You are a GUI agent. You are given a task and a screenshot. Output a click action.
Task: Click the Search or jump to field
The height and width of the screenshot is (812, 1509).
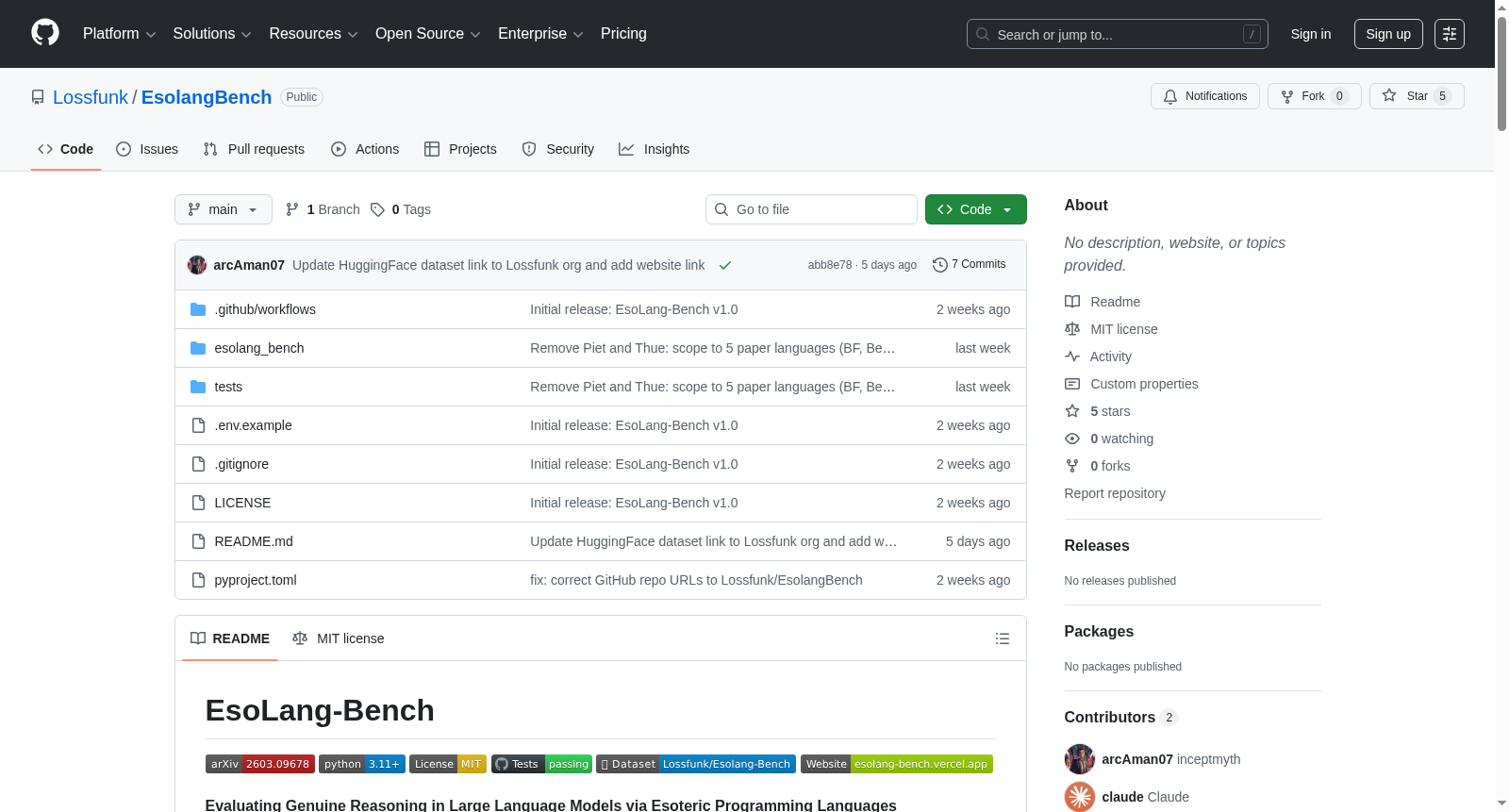[1118, 34]
